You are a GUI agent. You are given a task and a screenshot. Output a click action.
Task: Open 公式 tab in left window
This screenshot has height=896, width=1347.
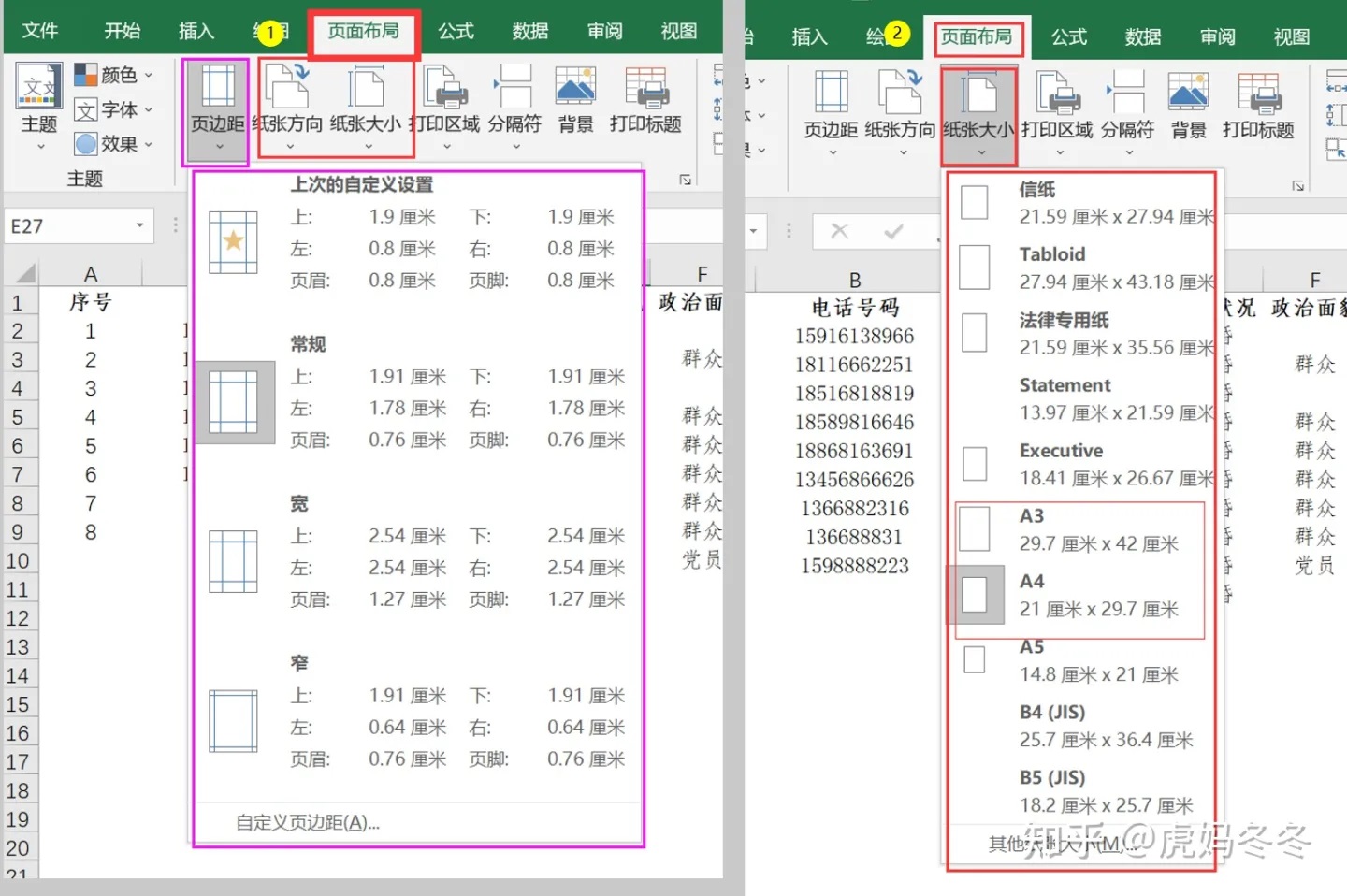pos(456,31)
